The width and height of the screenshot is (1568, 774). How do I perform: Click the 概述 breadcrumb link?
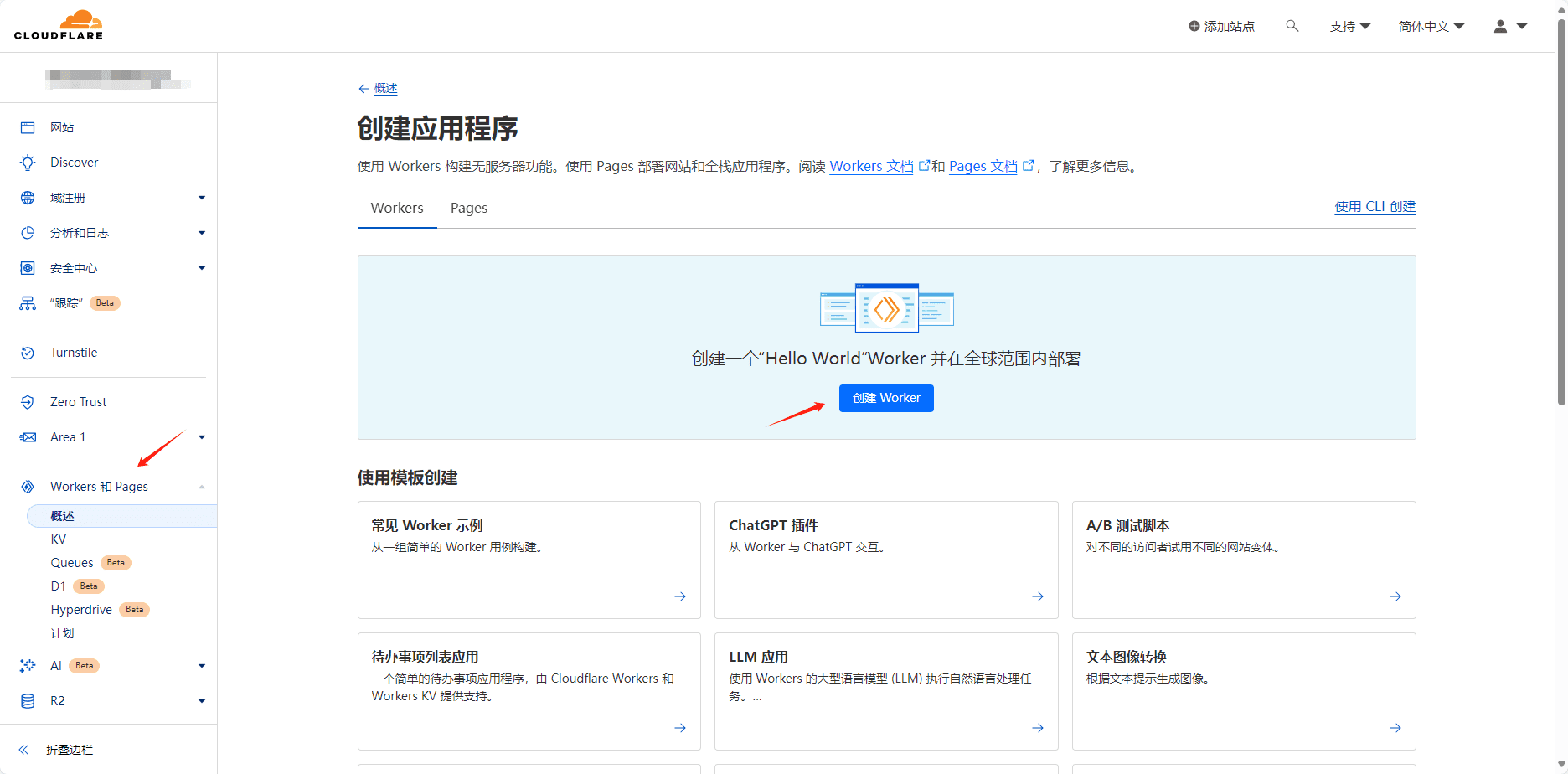[x=386, y=89]
